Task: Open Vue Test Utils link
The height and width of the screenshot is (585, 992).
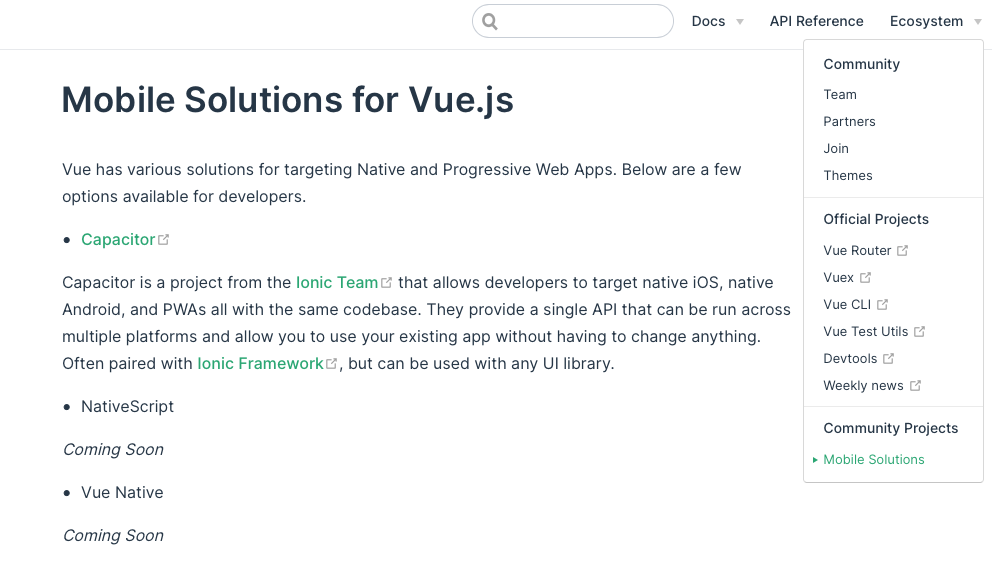Action: [865, 331]
